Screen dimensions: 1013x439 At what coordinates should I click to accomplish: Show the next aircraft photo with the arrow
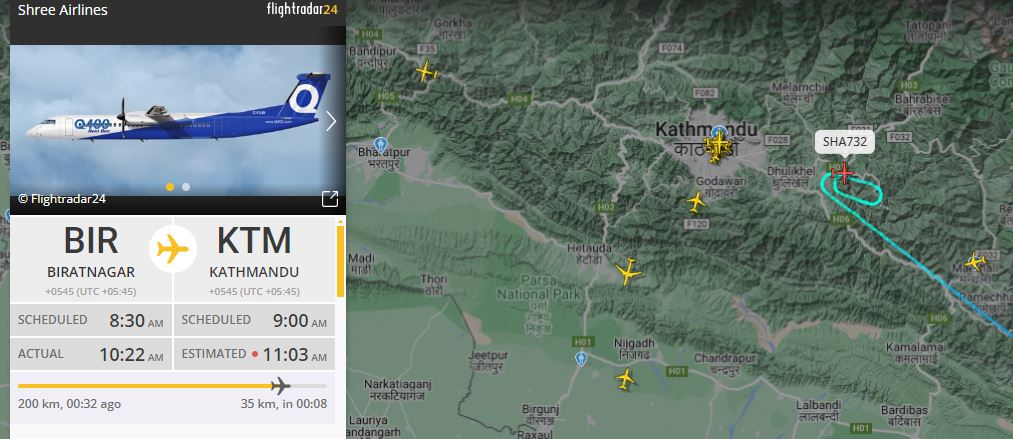point(331,121)
